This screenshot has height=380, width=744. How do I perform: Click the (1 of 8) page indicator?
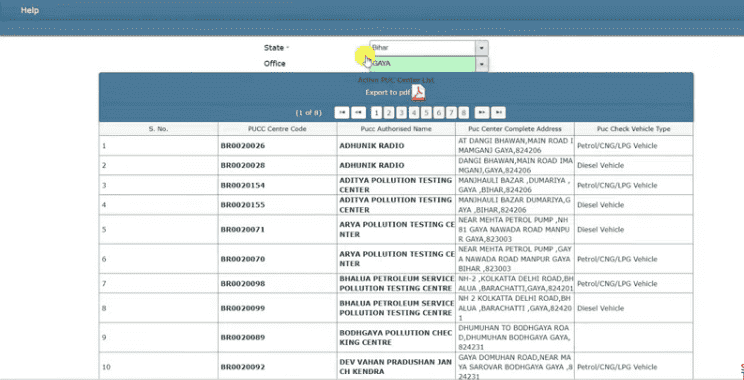click(x=308, y=113)
